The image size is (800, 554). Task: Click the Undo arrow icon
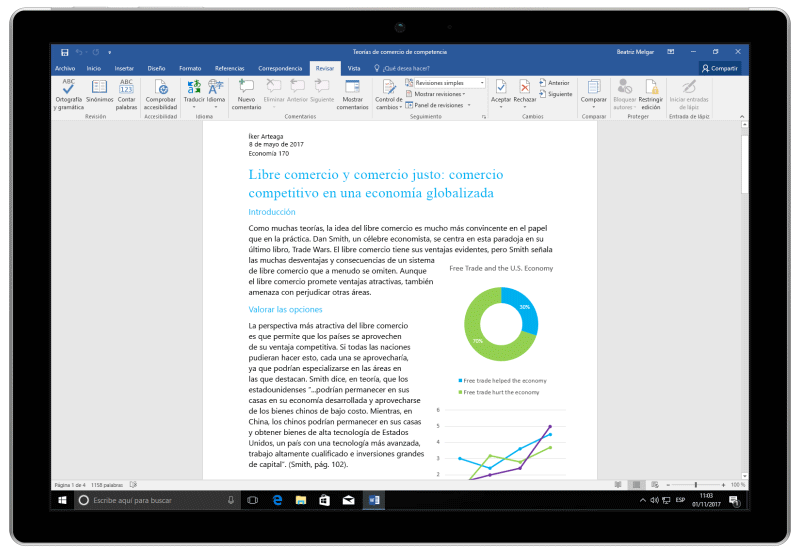click(79, 52)
